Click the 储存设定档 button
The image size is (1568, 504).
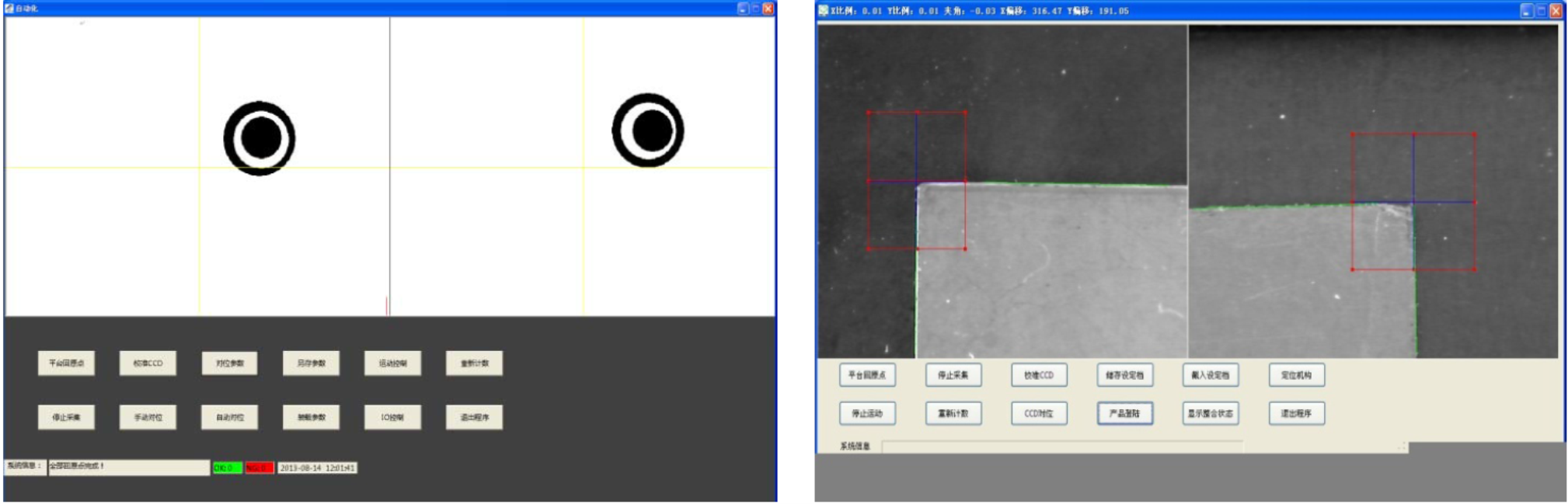pos(1124,375)
